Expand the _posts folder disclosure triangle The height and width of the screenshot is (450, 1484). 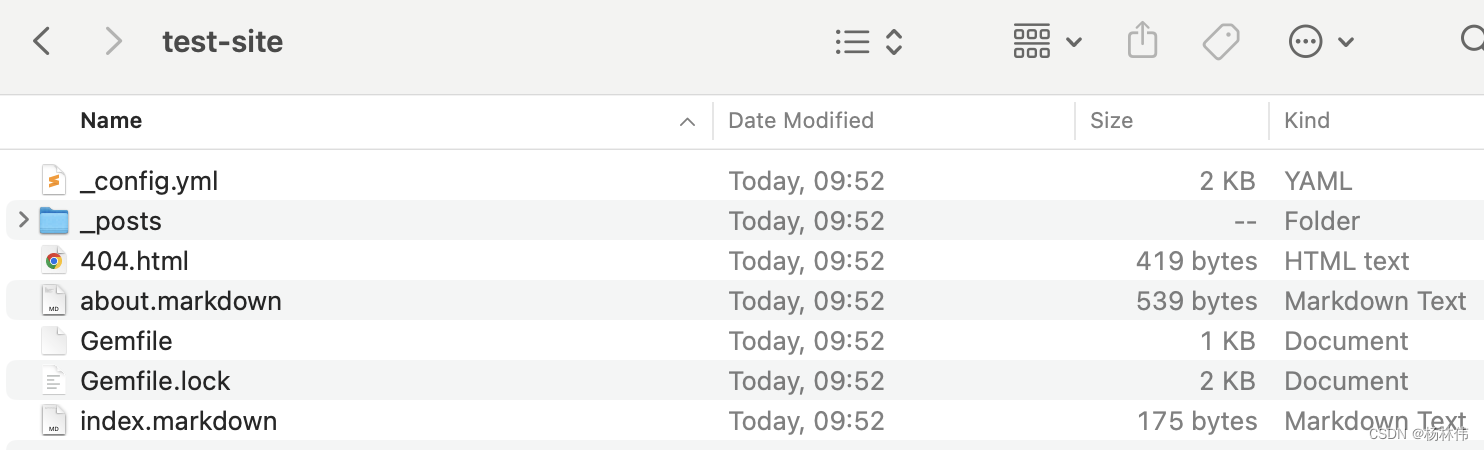[x=24, y=220]
